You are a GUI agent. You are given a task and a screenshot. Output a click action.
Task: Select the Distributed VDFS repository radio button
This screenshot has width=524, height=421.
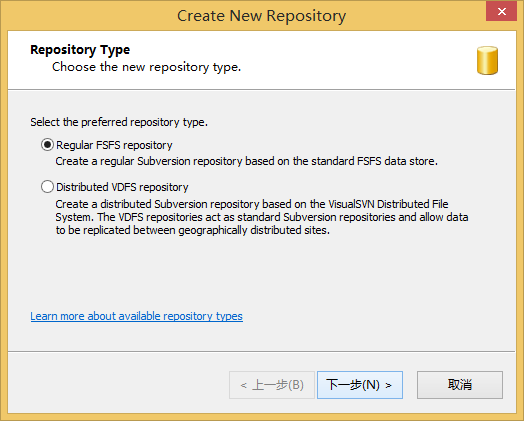click(x=47, y=186)
